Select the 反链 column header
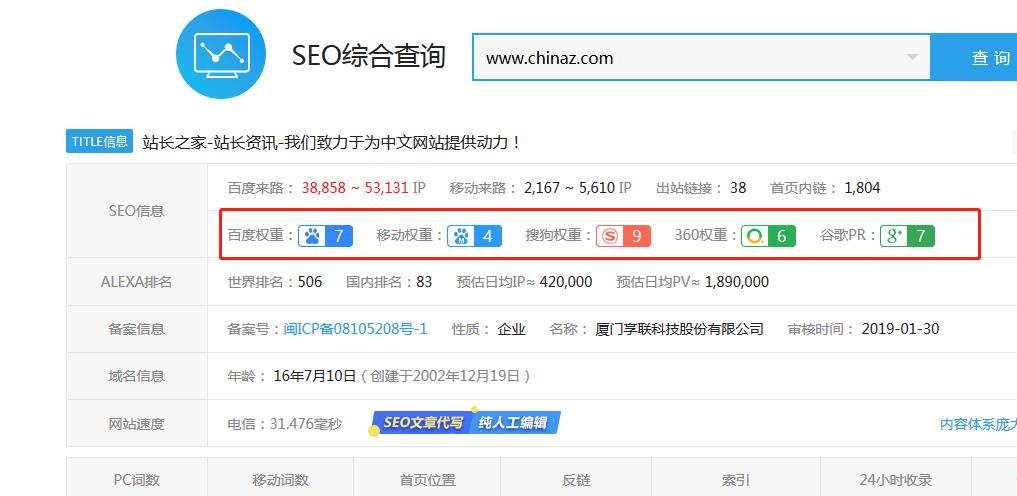The height and width of the screenshot is (496, 1017). click(x=576, y=480)
